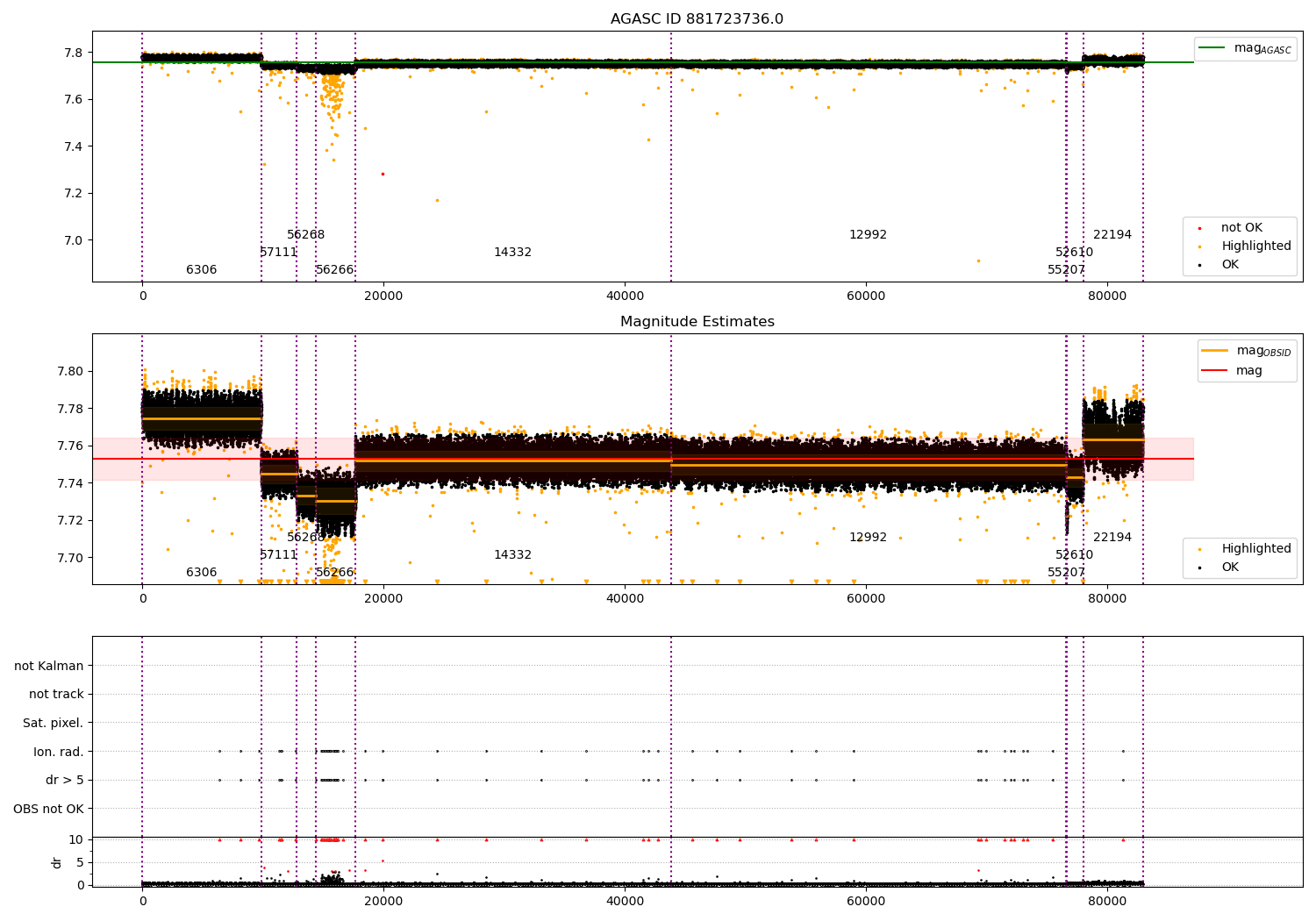Image resolution: width=1316 pixels, height=921 pixels.
Task: Click y-axis tick '7.4' on top plot
Action: (x=73, y=146)
